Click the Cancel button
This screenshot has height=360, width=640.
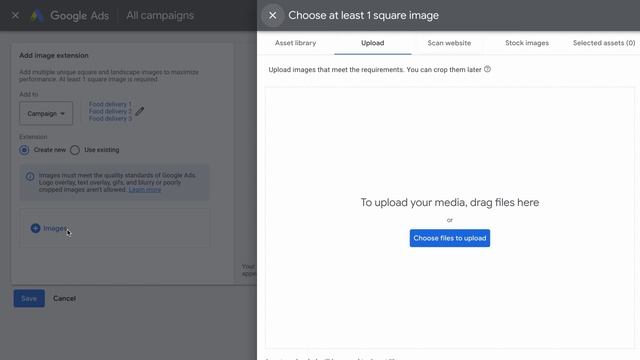64,298
